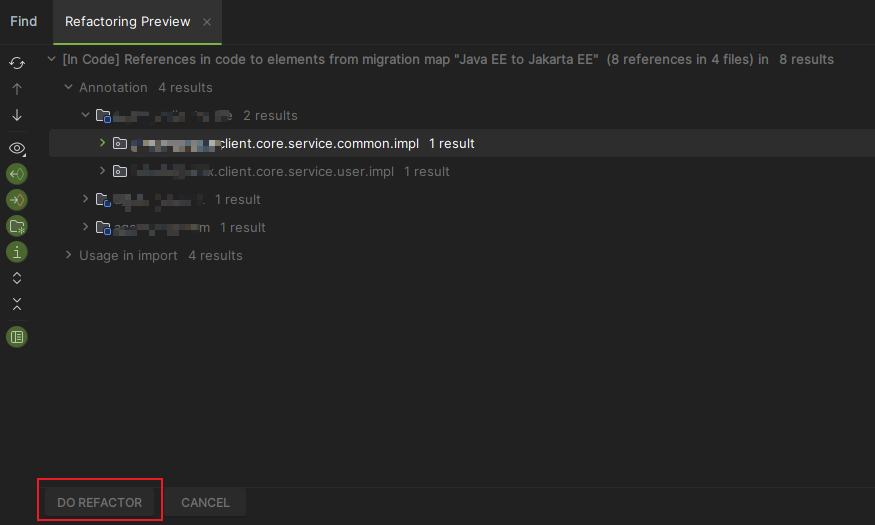Click the green info icon
This screenshot has height=525, width=875.
click(x=17, y=252)
